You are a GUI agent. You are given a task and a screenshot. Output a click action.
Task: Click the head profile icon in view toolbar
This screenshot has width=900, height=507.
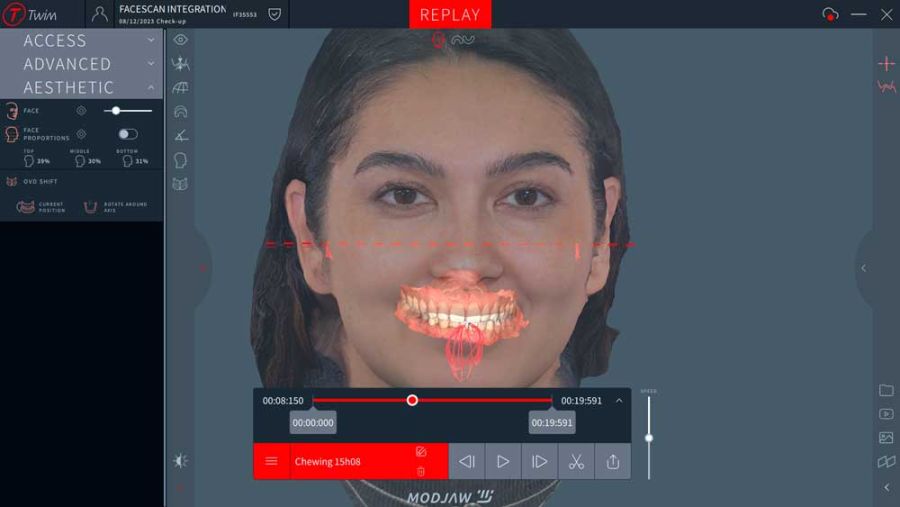(x=181, y=160)
